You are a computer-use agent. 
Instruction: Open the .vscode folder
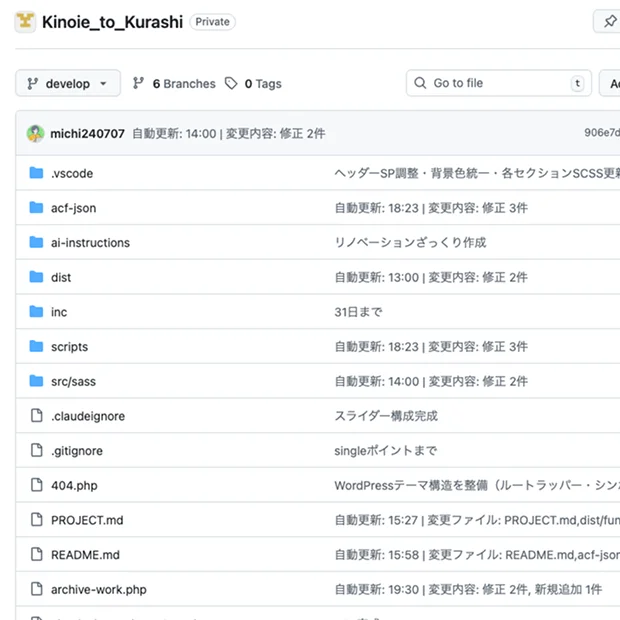tap(72, 173)
